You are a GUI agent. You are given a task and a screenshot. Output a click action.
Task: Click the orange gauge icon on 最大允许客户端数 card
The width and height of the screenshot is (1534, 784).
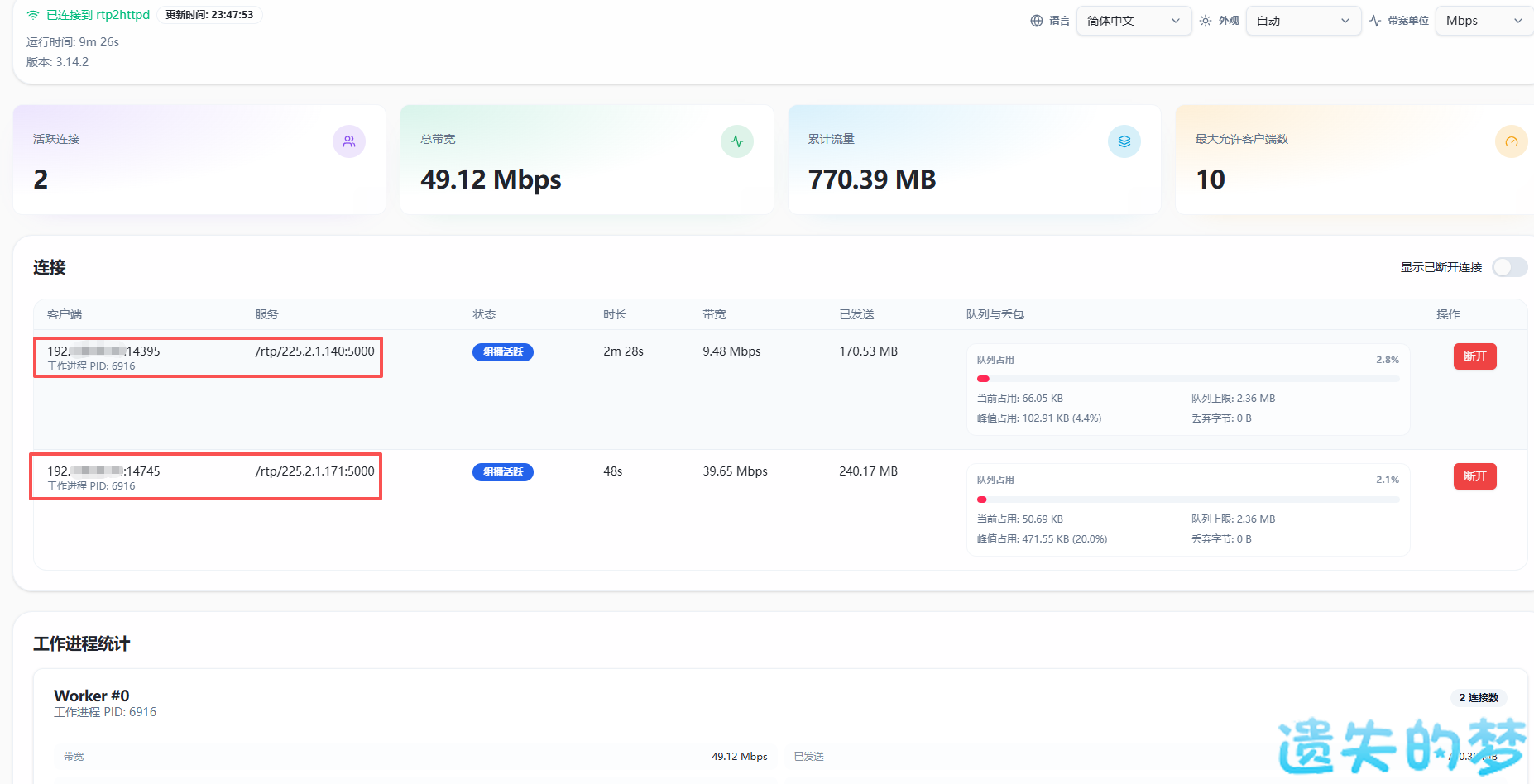click(1512, 141)
